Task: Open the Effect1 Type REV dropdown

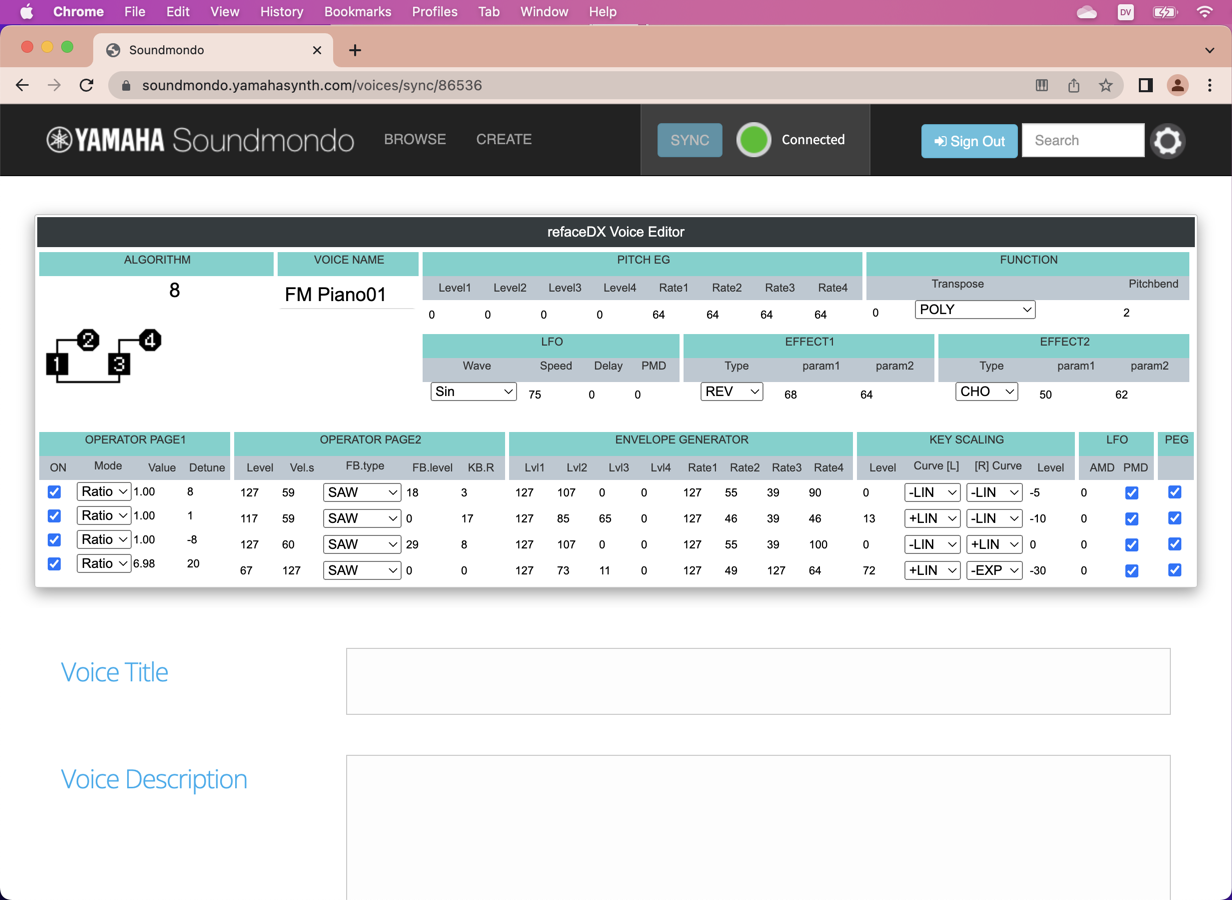Action: [731, 392]
